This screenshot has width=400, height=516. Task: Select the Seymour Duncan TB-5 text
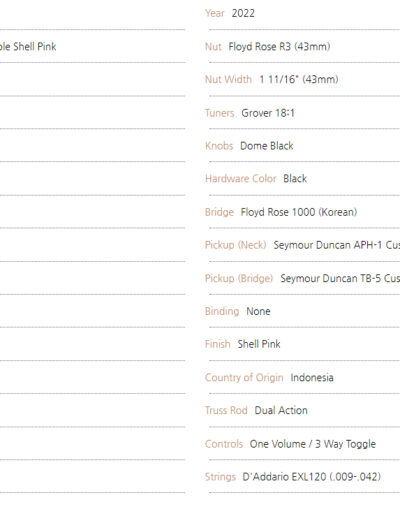[330, 278]
